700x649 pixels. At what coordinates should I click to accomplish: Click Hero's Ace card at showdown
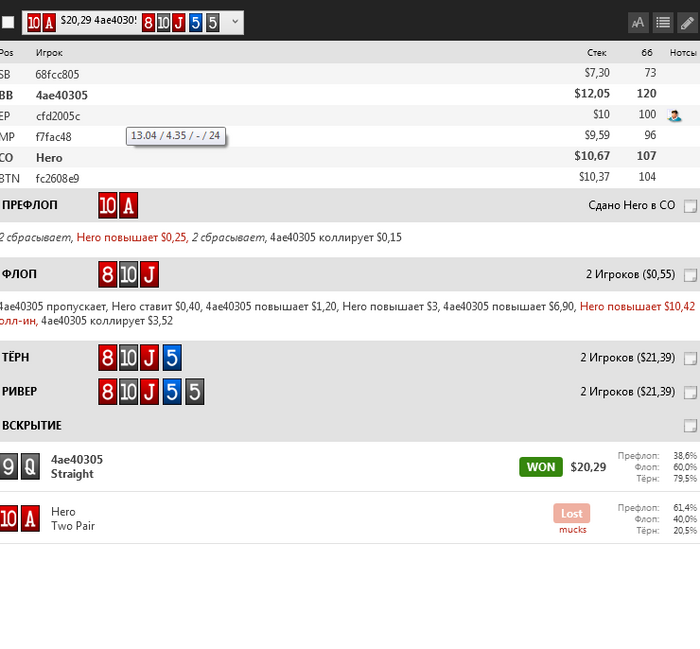click(x=30, y=518)
